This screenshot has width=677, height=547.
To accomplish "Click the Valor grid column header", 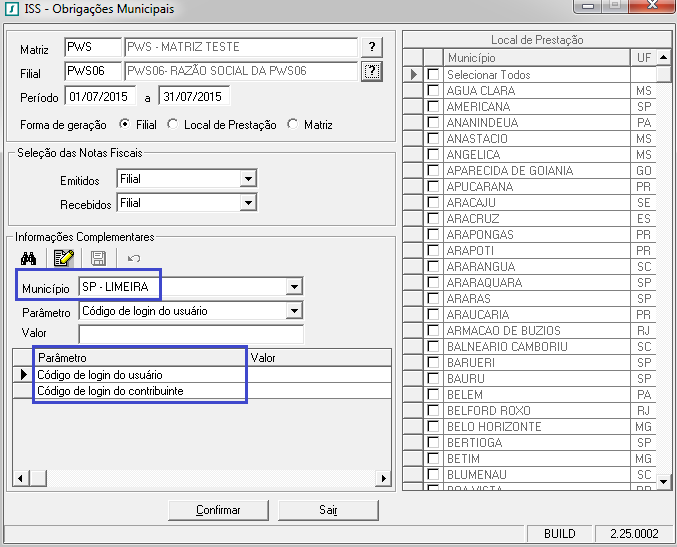I will (x=320, y=358).
